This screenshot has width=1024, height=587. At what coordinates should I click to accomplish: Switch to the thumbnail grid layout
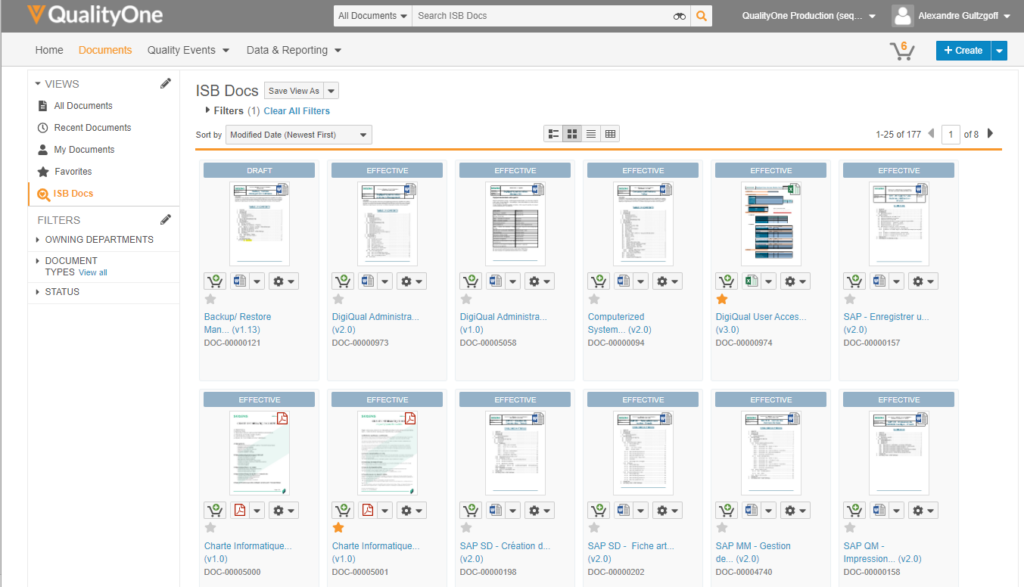(x=572, y=134)
